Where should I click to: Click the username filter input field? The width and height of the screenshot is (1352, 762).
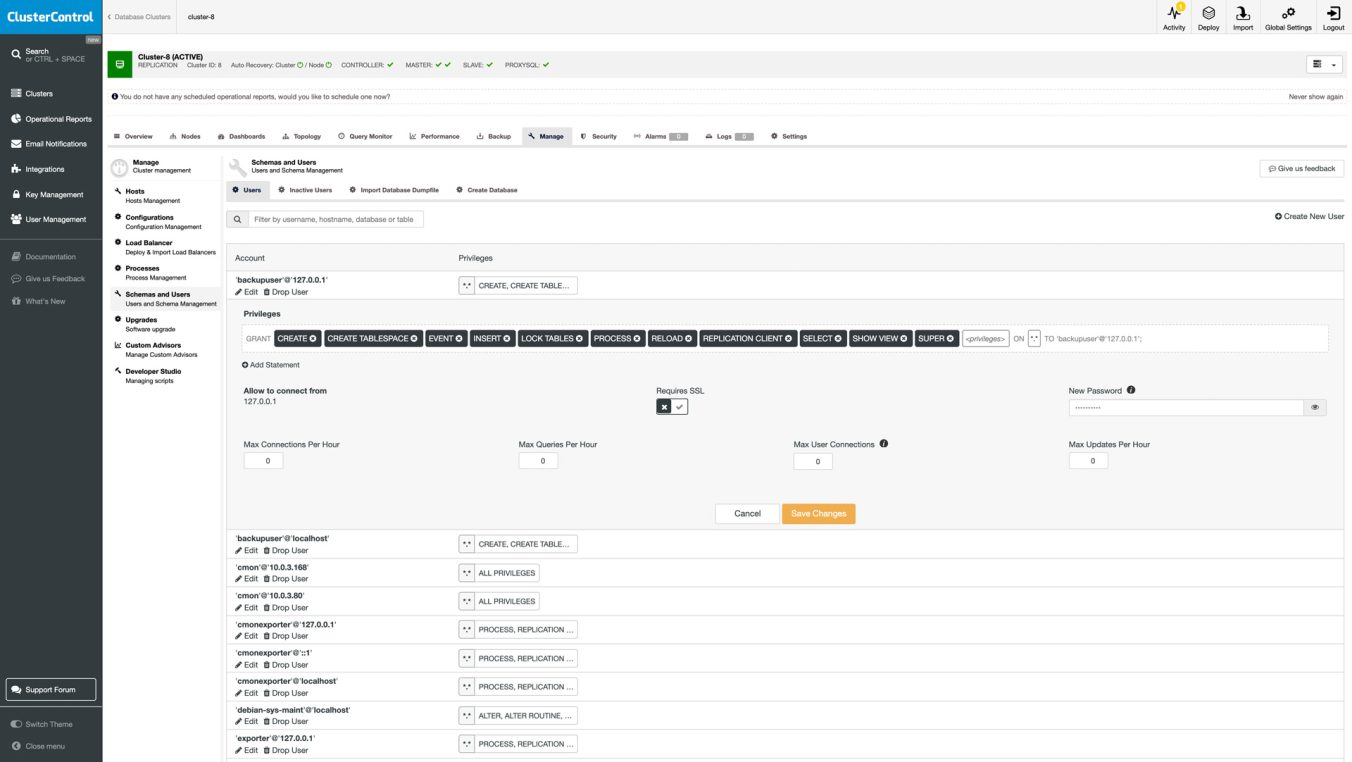(330, 218)
